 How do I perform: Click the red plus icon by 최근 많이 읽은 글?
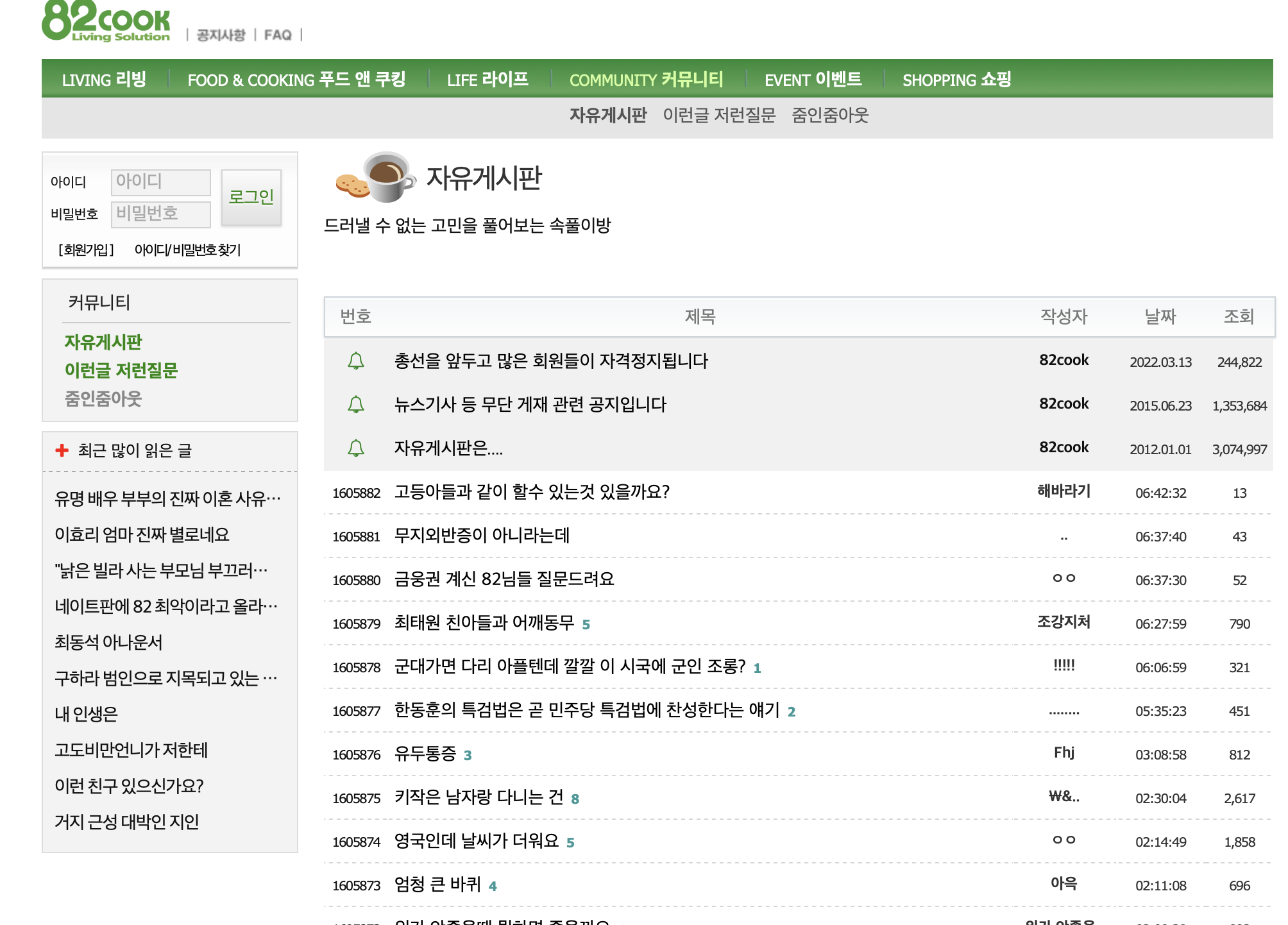click(62, 450)
